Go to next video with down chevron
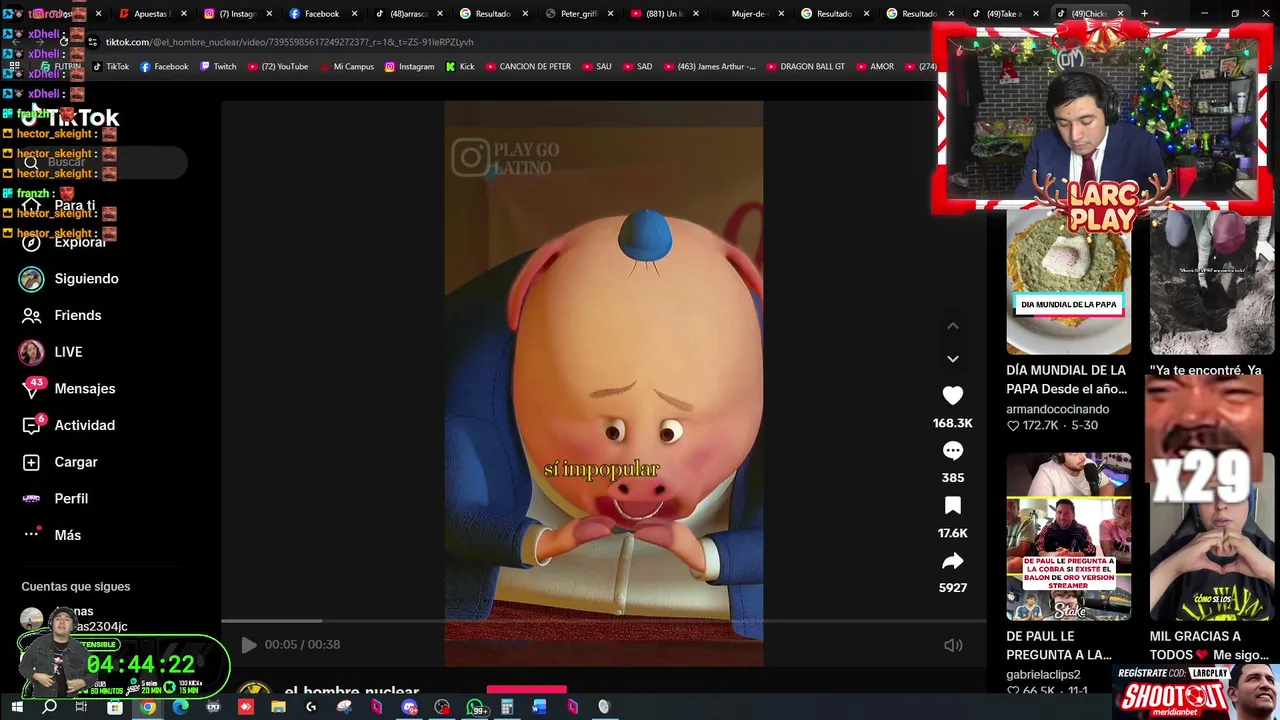The height and width of the screenshot is (720, 1280). click(952, 359)
